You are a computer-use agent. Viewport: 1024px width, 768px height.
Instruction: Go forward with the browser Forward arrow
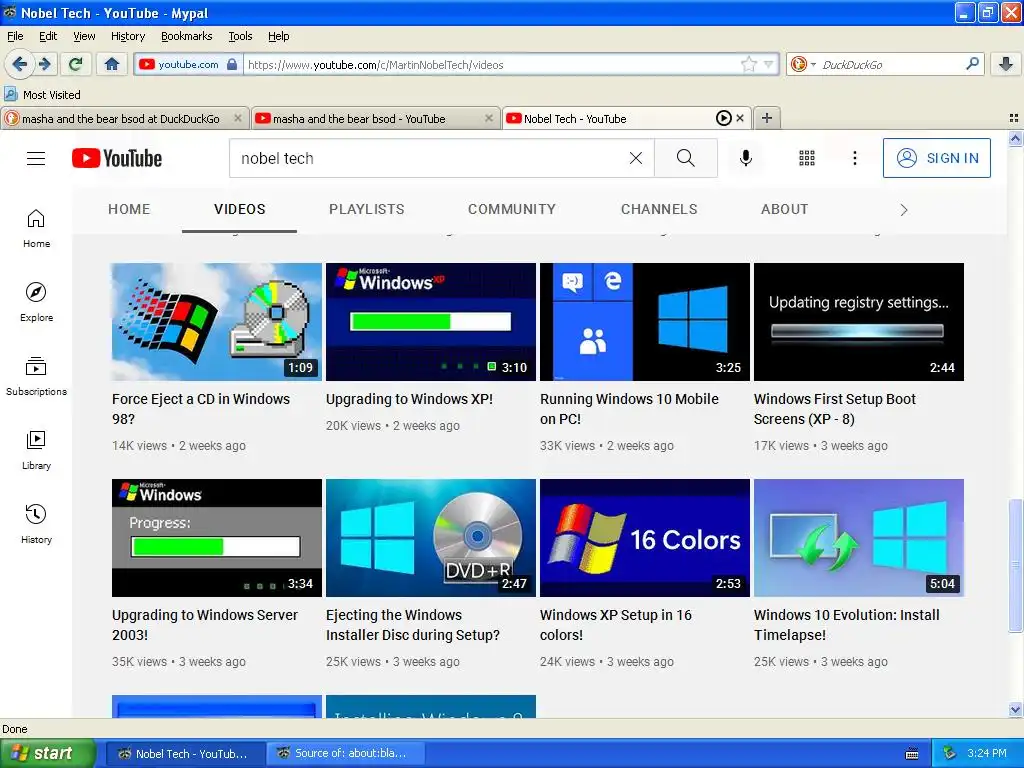(x=44, y=64)
